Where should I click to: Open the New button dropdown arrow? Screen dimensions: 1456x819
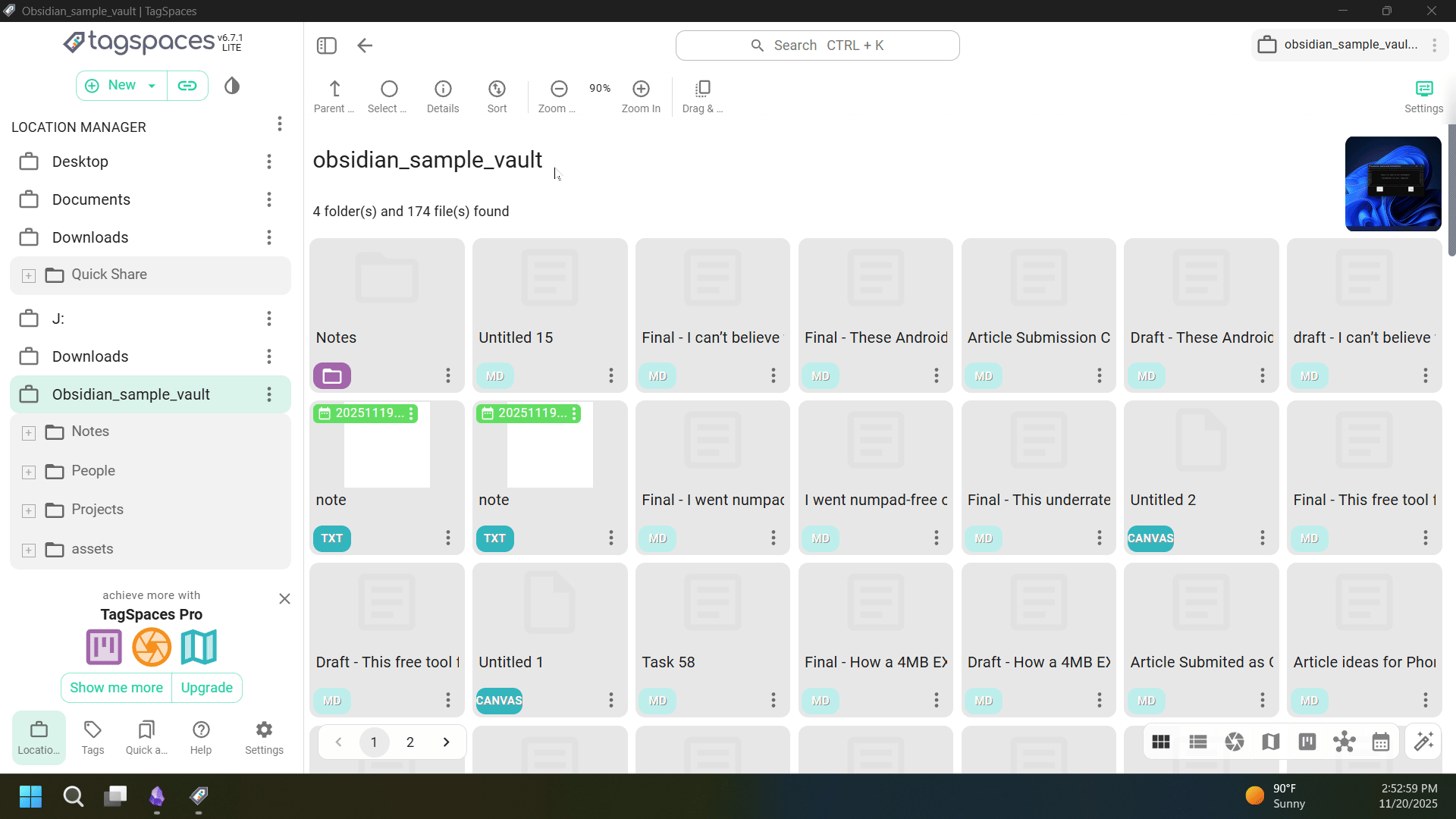coord(152,86)
